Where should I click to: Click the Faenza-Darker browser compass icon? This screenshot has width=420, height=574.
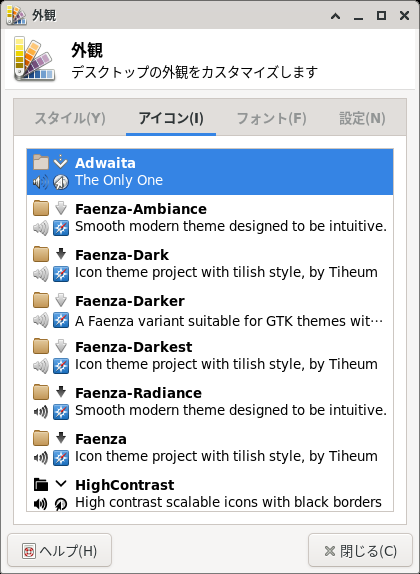[61, 320]
